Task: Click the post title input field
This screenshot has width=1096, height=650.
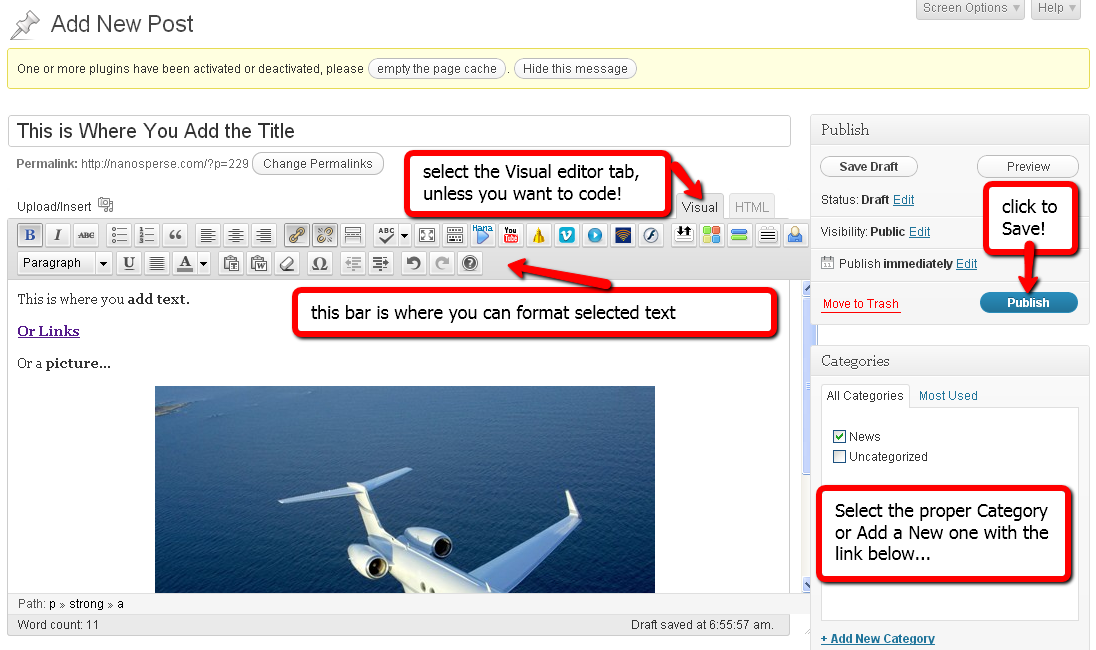Action: click(398, 131)
